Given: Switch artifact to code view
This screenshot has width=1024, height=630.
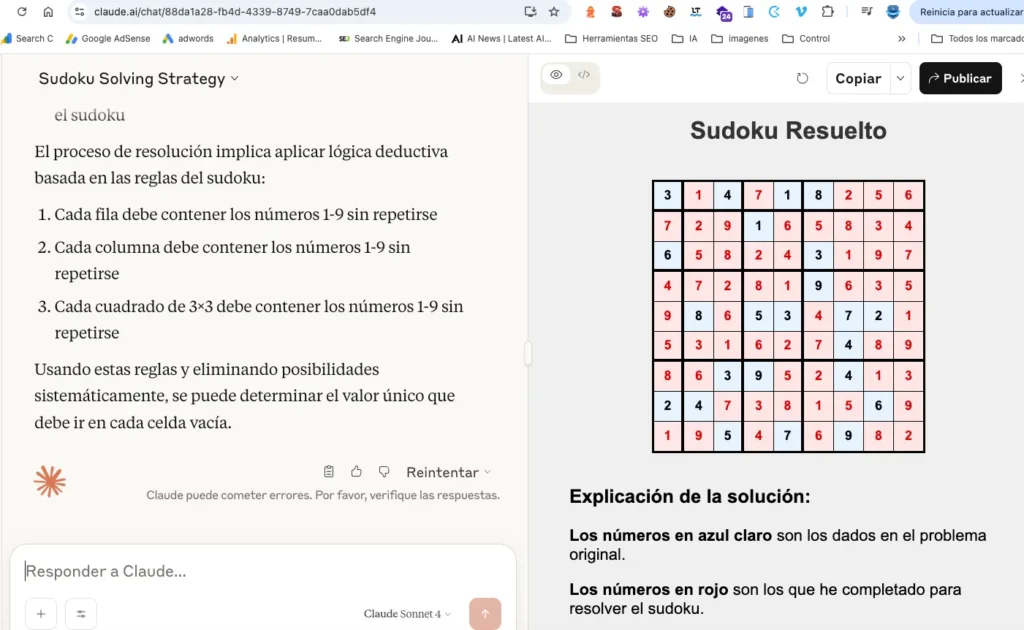Looking at the screenshot, I should (584, 75).
